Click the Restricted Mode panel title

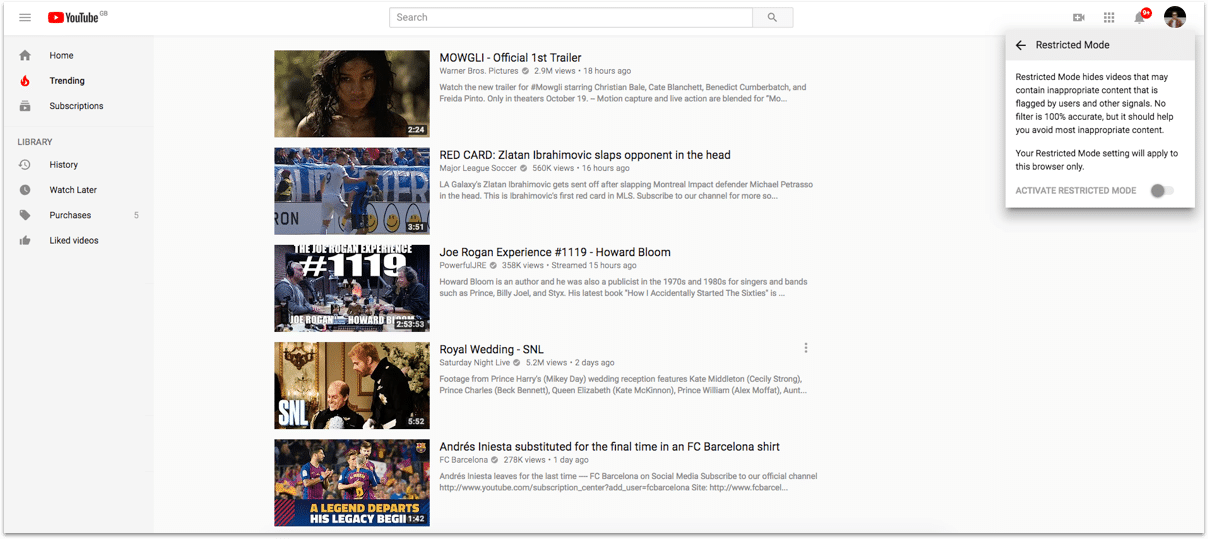point(1072,45)
